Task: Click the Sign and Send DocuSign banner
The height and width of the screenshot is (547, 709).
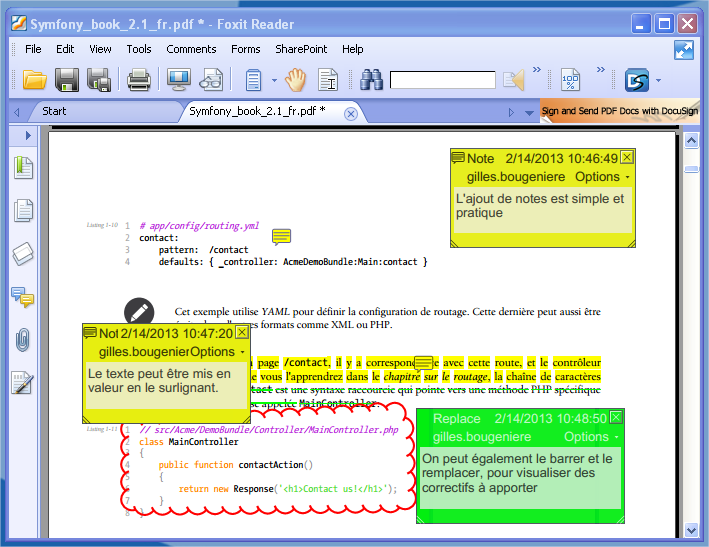Action: [x=620, y=111]
